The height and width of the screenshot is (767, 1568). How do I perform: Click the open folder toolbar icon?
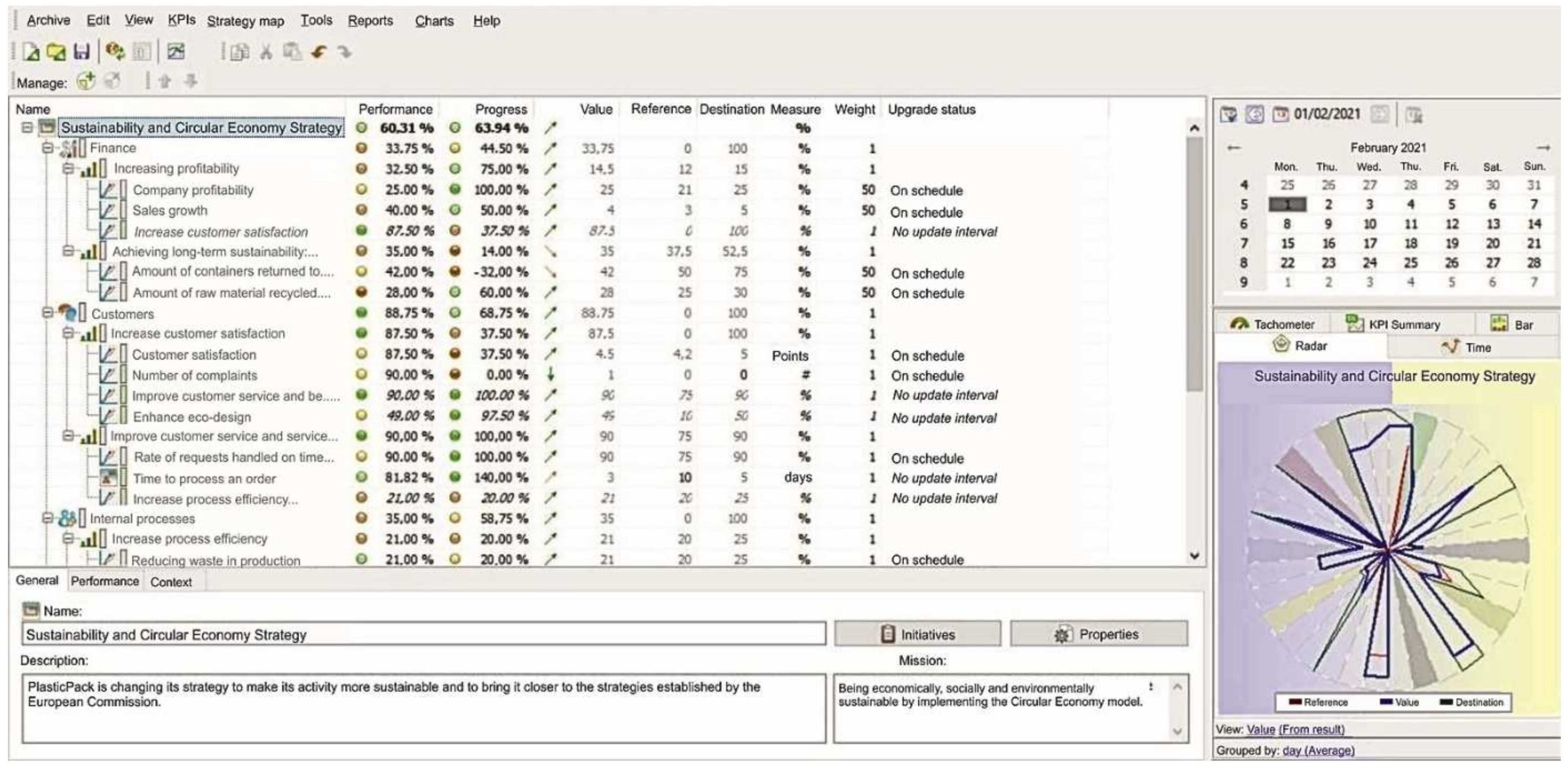tap(56, 52)
